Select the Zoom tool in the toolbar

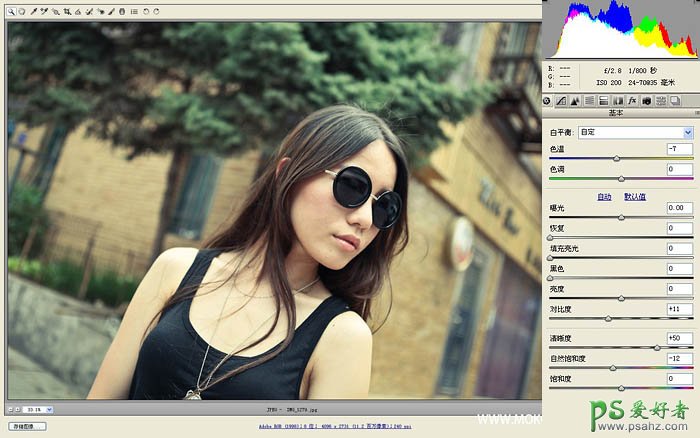9,11
